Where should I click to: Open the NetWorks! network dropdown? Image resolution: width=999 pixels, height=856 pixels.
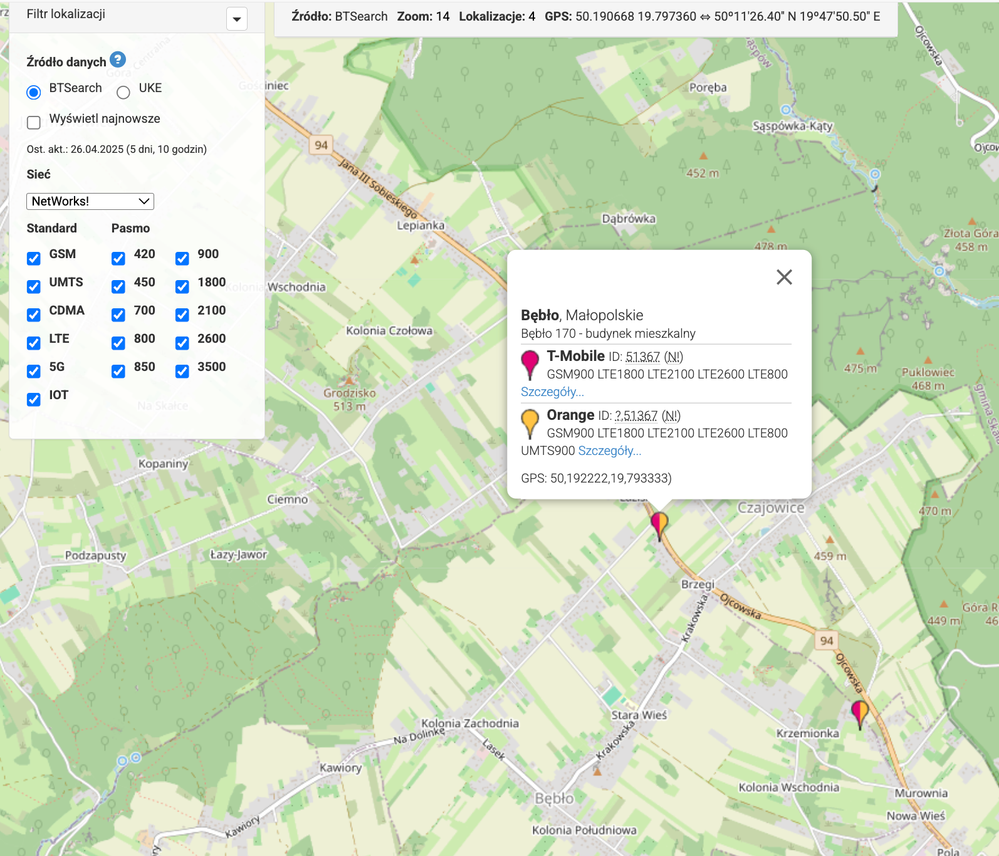click(x=90, y=201)
